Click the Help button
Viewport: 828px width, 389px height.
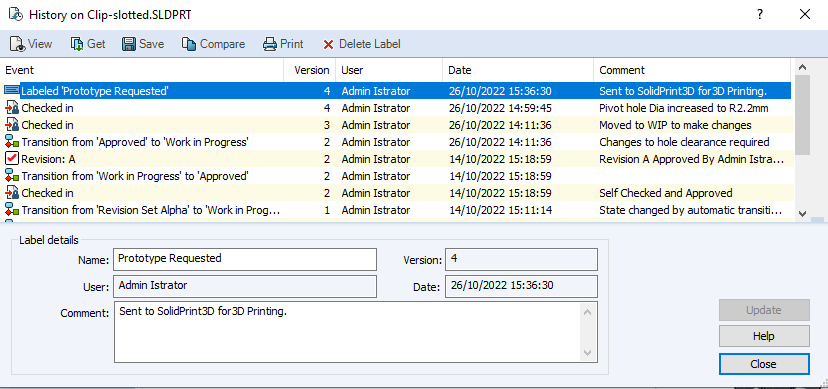tap(764, 336)
